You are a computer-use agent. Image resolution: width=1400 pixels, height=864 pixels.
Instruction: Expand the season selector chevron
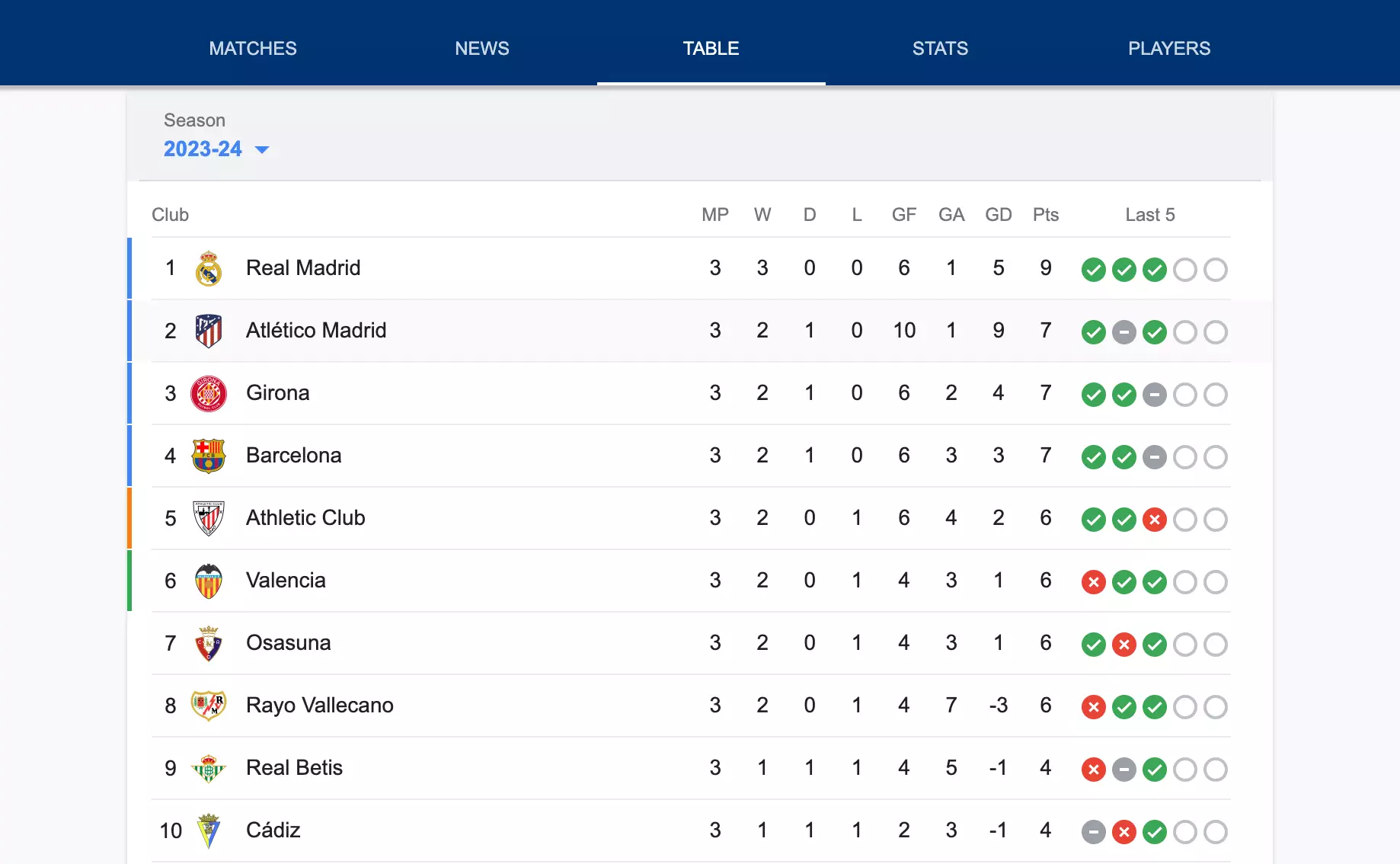pos(263,149)
